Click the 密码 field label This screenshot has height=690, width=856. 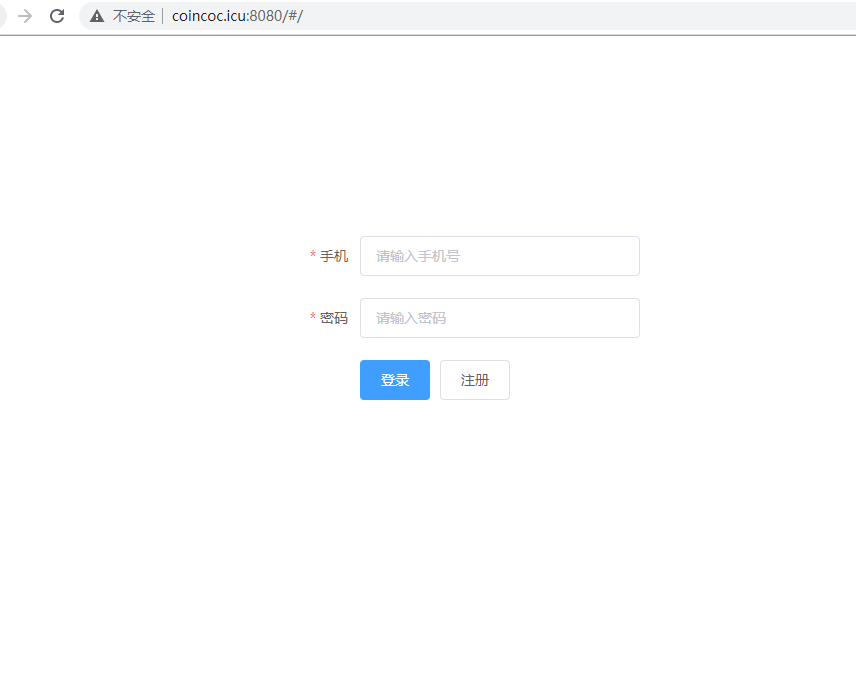tap(334, 318)
